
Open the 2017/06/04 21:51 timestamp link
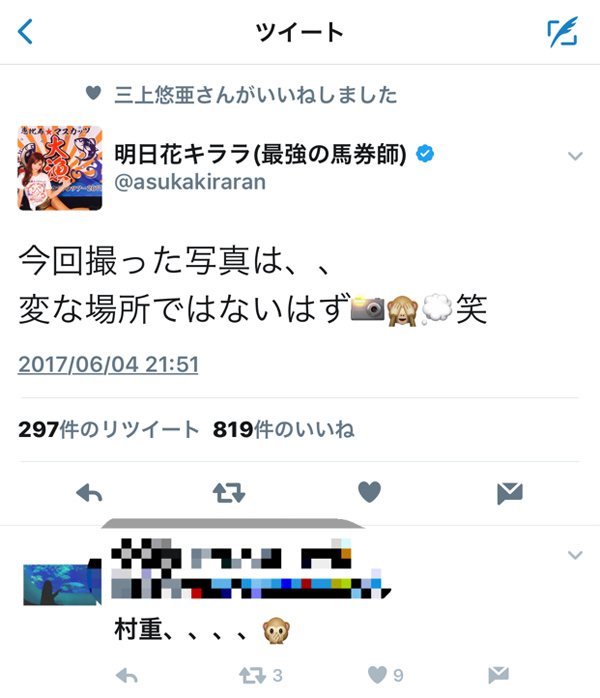[108, 365]
